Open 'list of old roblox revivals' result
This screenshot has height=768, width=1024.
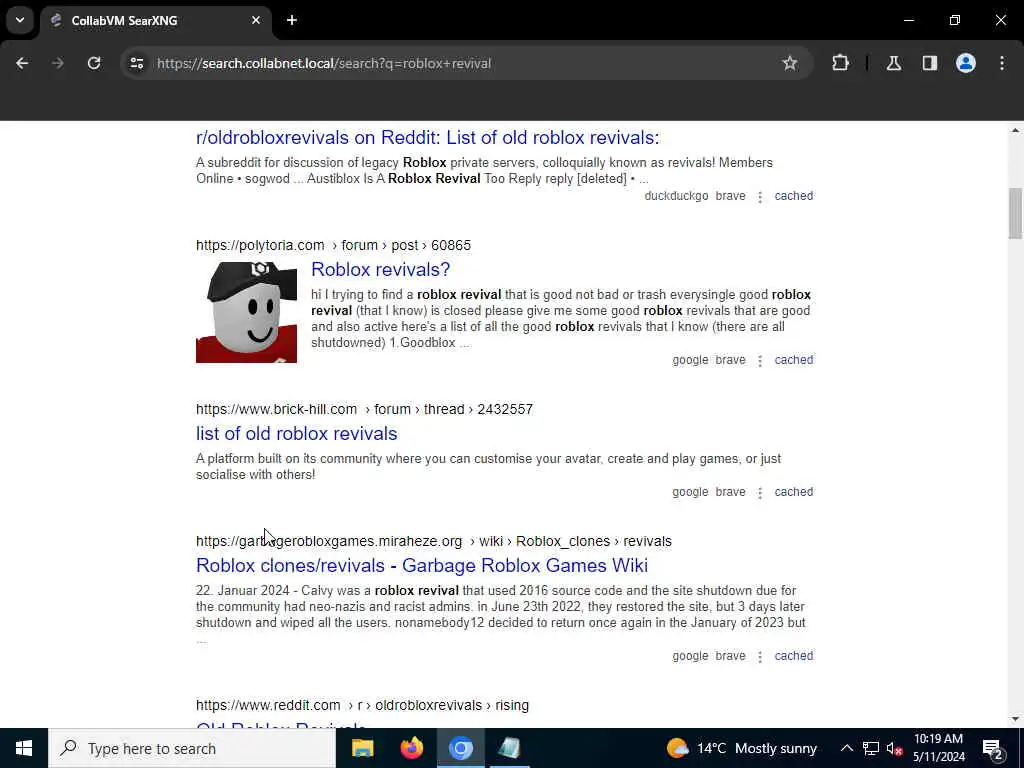pos(296,434)
